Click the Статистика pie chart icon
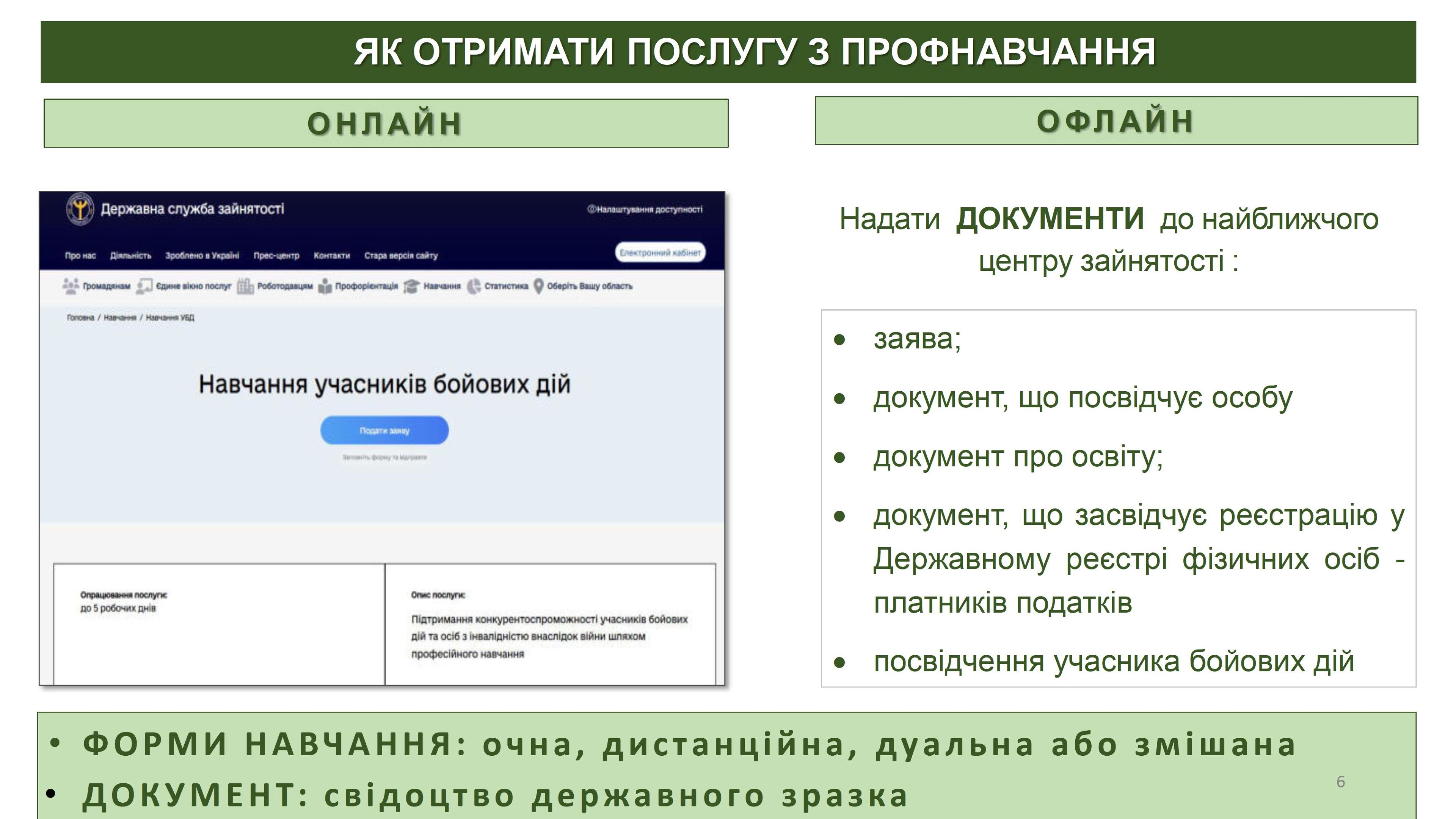This screenshot has height=819, width=1456. 474,286
